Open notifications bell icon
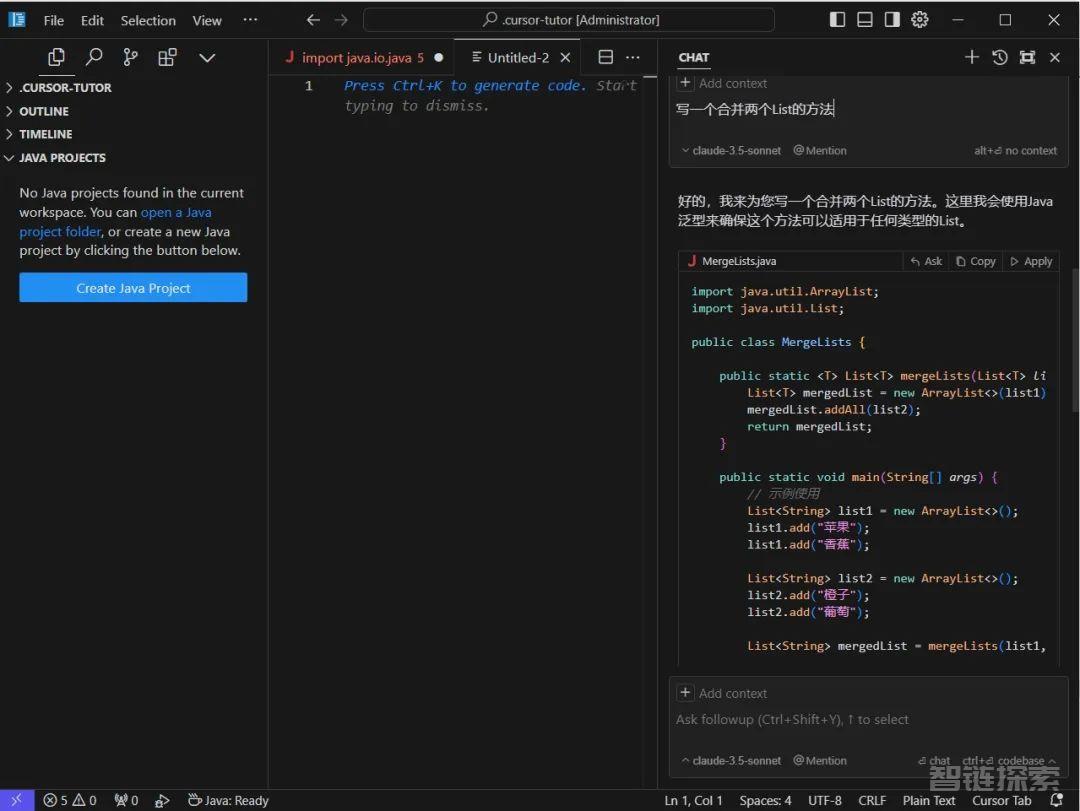Screen dimensions: 1080x811 (1056, 800)
